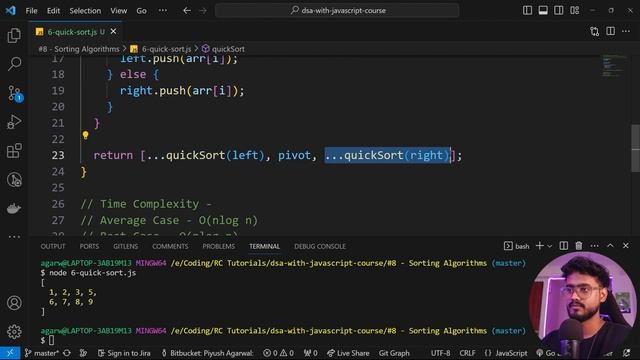
Task: Click dsa-with-javascript-course command center search
Action: click(337, 11)
